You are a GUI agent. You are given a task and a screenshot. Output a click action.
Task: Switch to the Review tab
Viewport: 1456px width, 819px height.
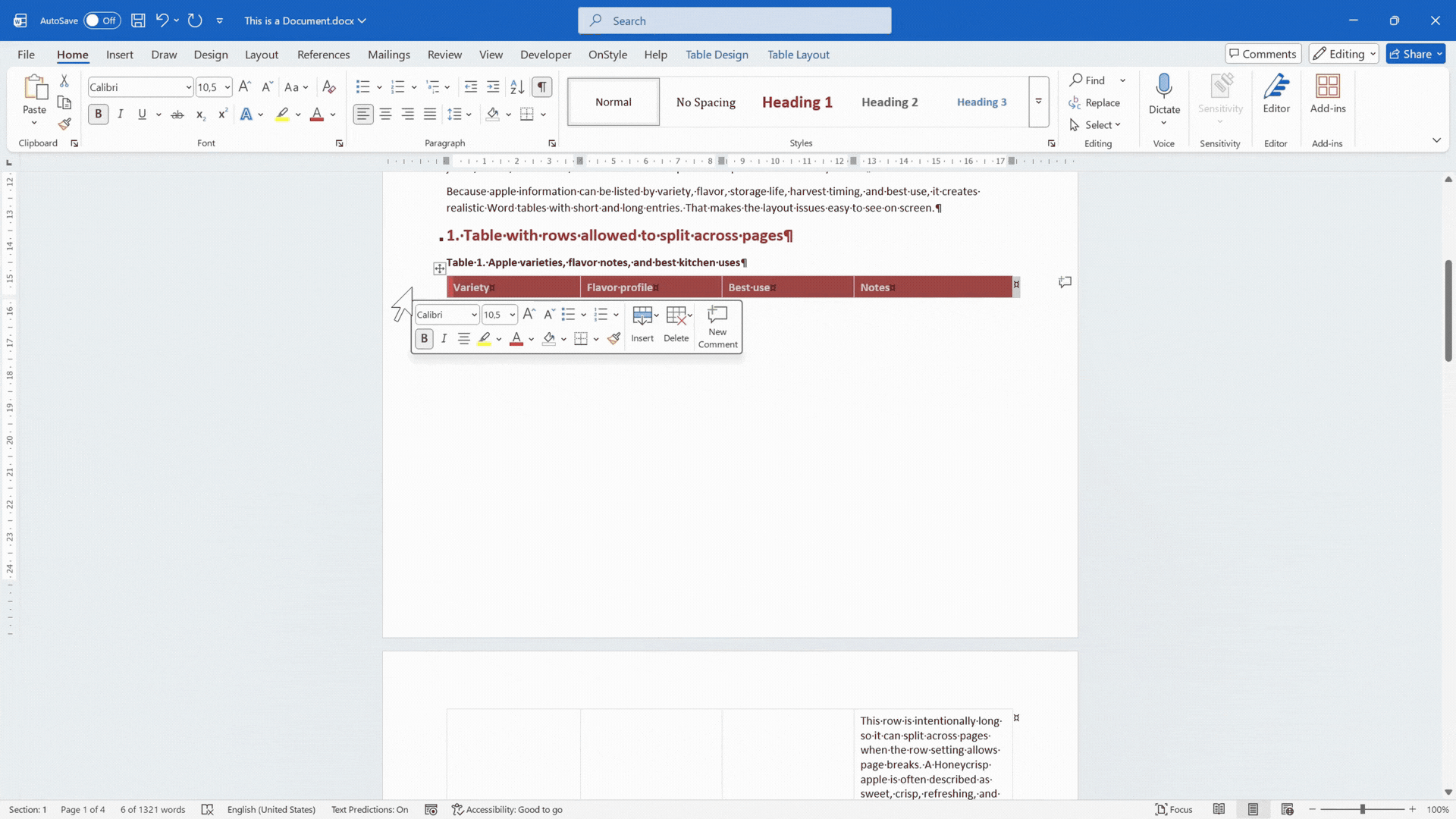coord(444,55)
